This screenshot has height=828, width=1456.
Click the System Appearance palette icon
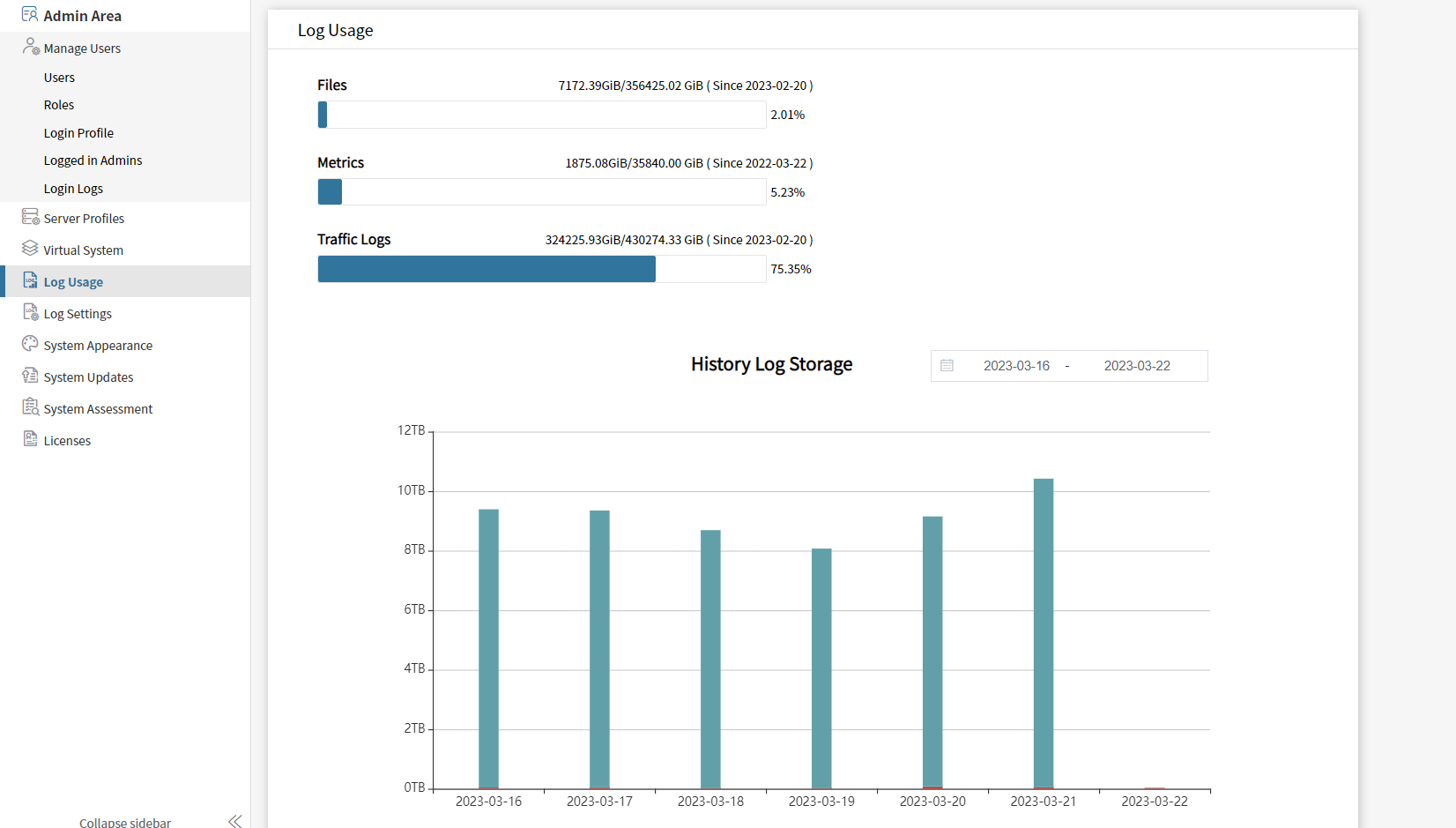coord(30,344)
